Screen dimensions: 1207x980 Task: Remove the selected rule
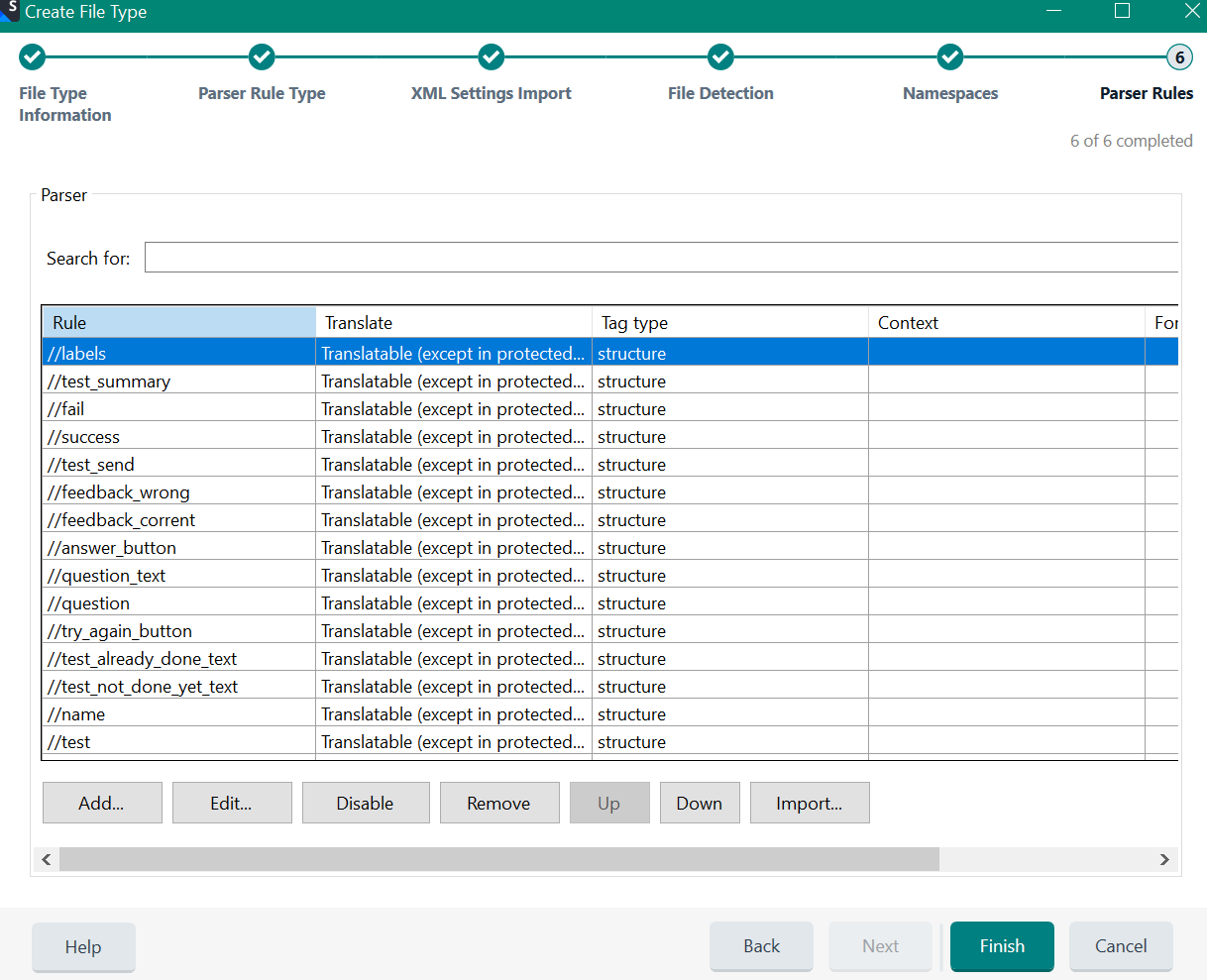[x=499, y=803]
